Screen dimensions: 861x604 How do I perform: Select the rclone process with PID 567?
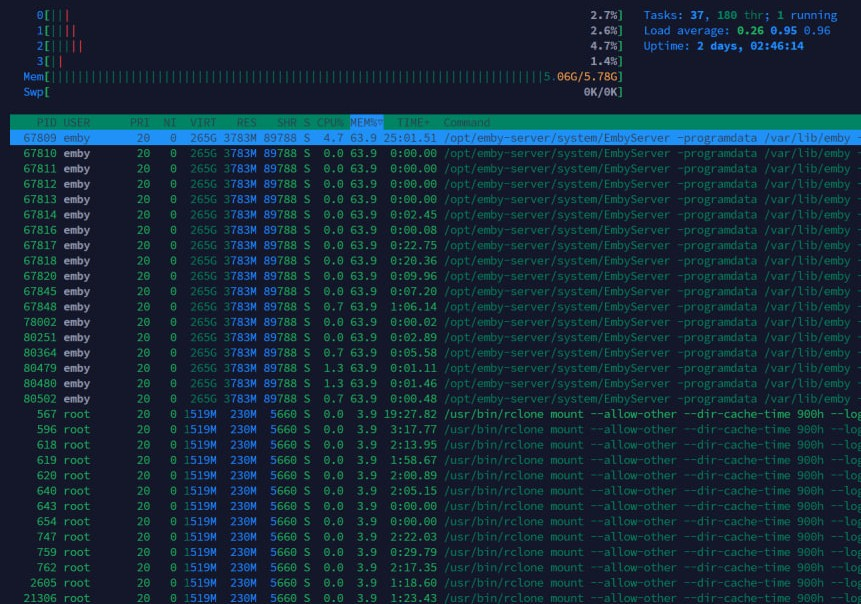pyautogui.click(x=435, y=415)
